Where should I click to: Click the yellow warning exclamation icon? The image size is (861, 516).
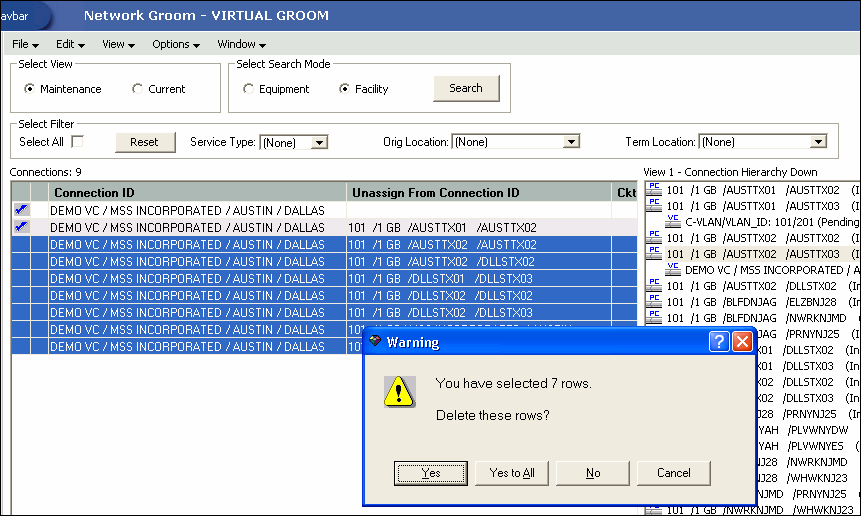[399, 391]
